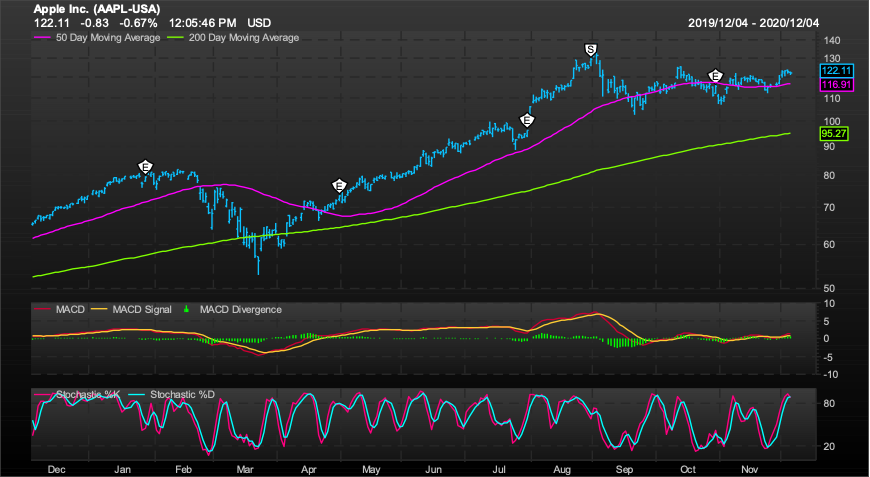Image resolution: width=870 pixels, height=477 pixels.
Task: Click the last price 122.11 in the header
Action: coord(52,23)
